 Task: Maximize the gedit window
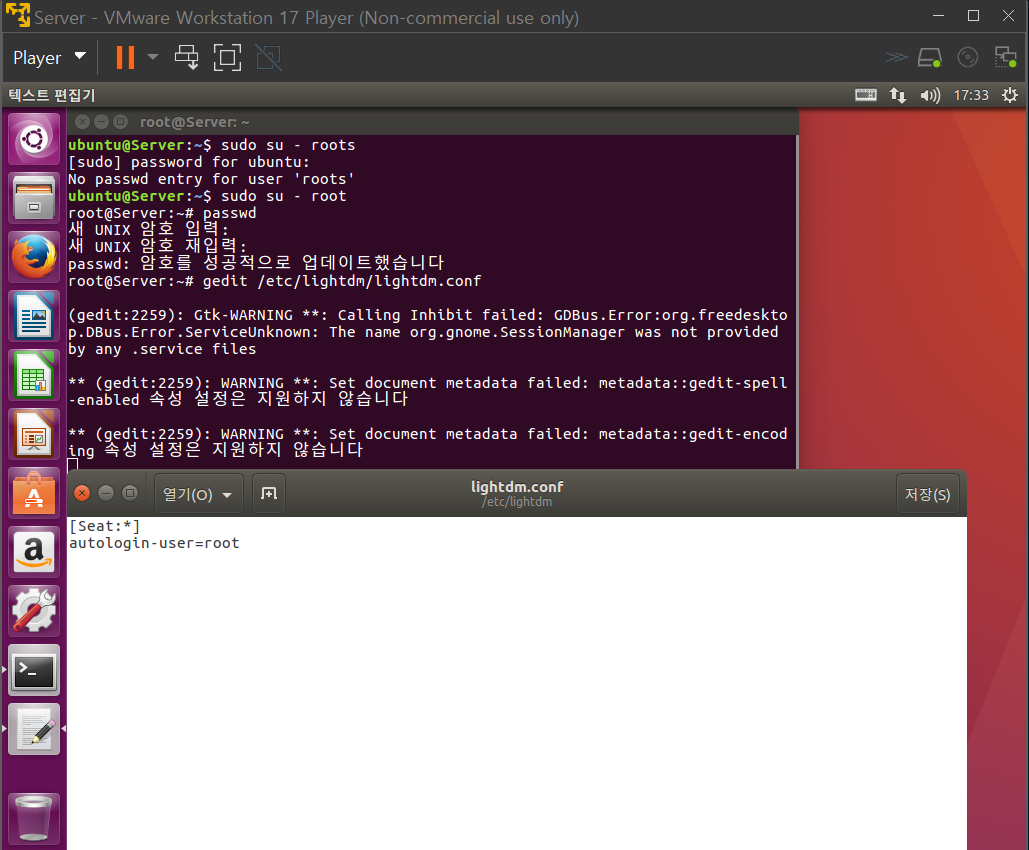coord(131,494)
